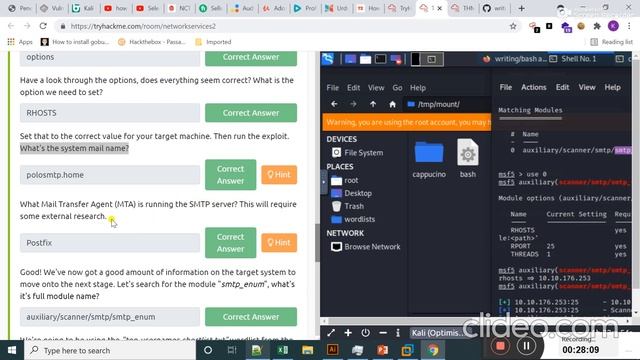Viewport: 640px width, 360px height.
Task: Open the file manager Go menu
Action: (x=397, y=88)
